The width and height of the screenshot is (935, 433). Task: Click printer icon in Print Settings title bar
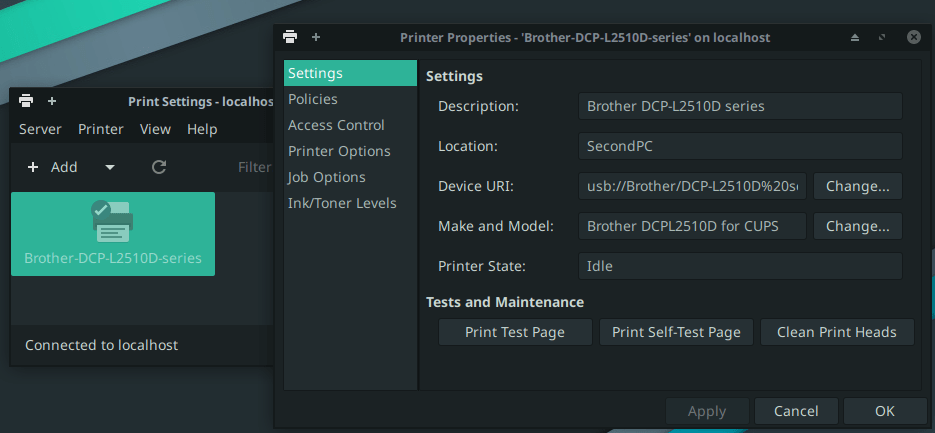(26, 101)
